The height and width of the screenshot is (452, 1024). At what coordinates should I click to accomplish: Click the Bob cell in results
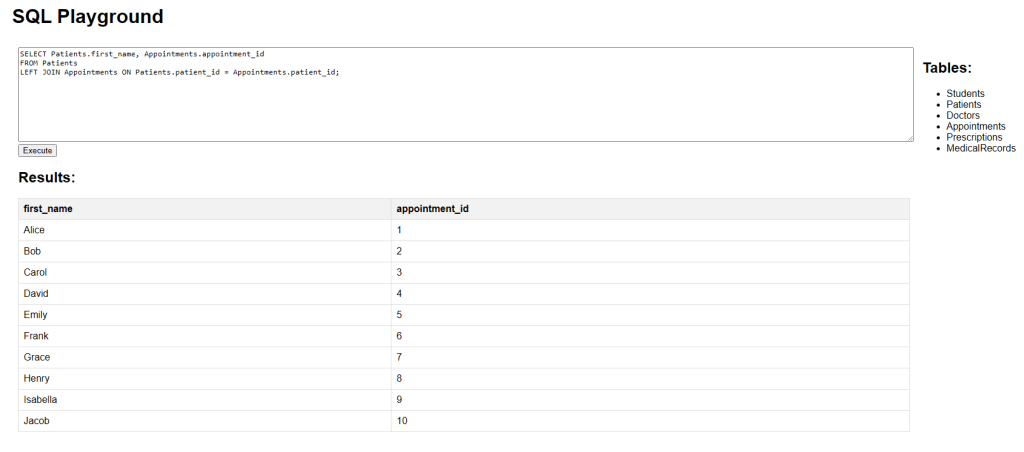(204, 251)
